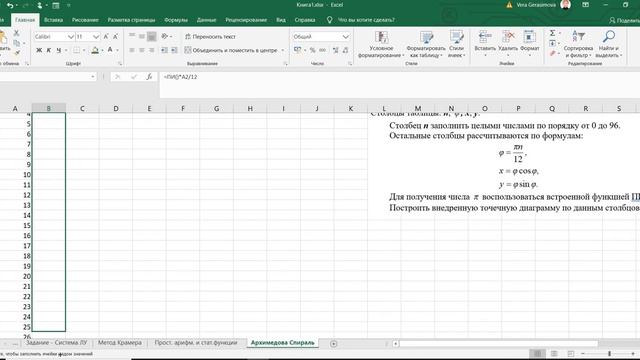Apply cell borders icon

(76, 50)
